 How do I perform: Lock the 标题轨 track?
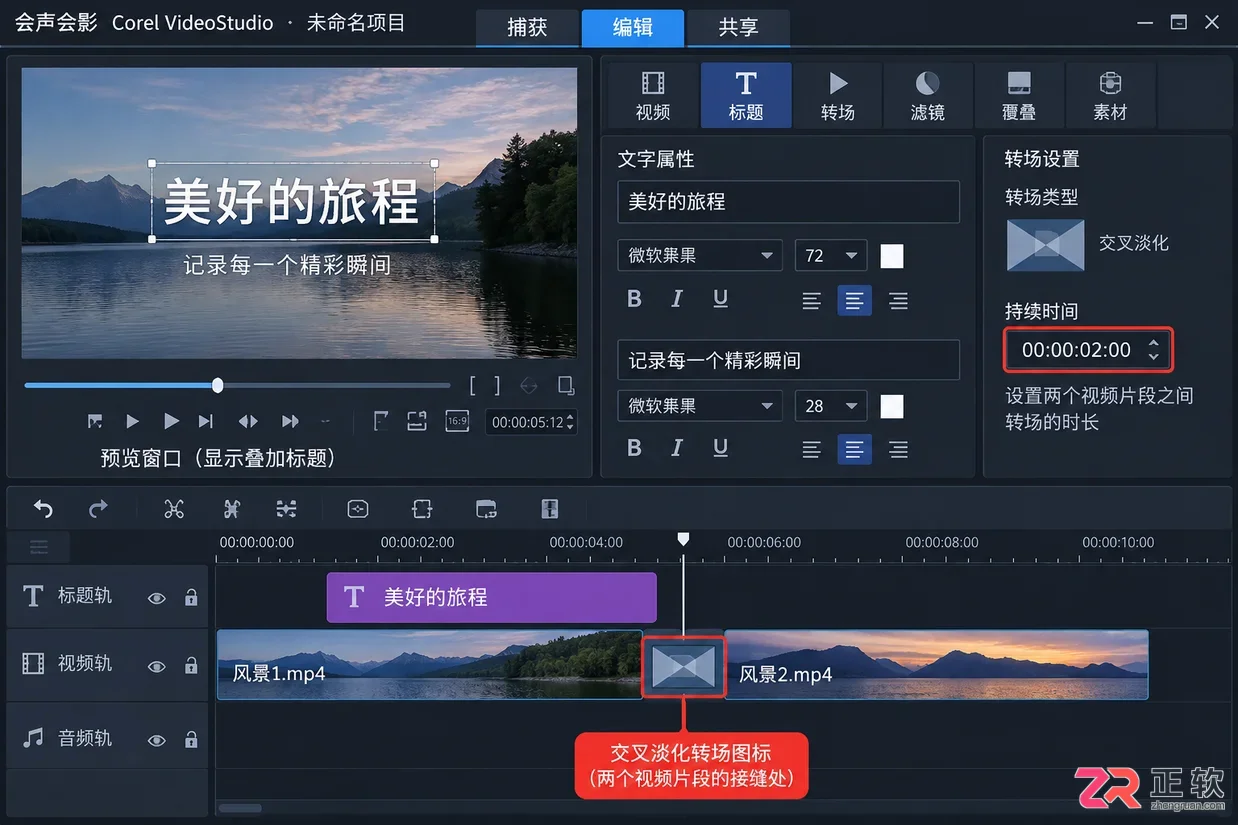coord(191,597)
